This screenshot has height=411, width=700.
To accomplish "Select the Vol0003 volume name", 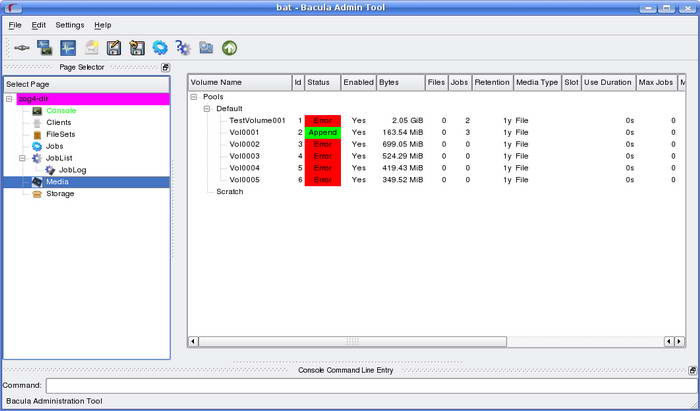I will click(244, 156).
